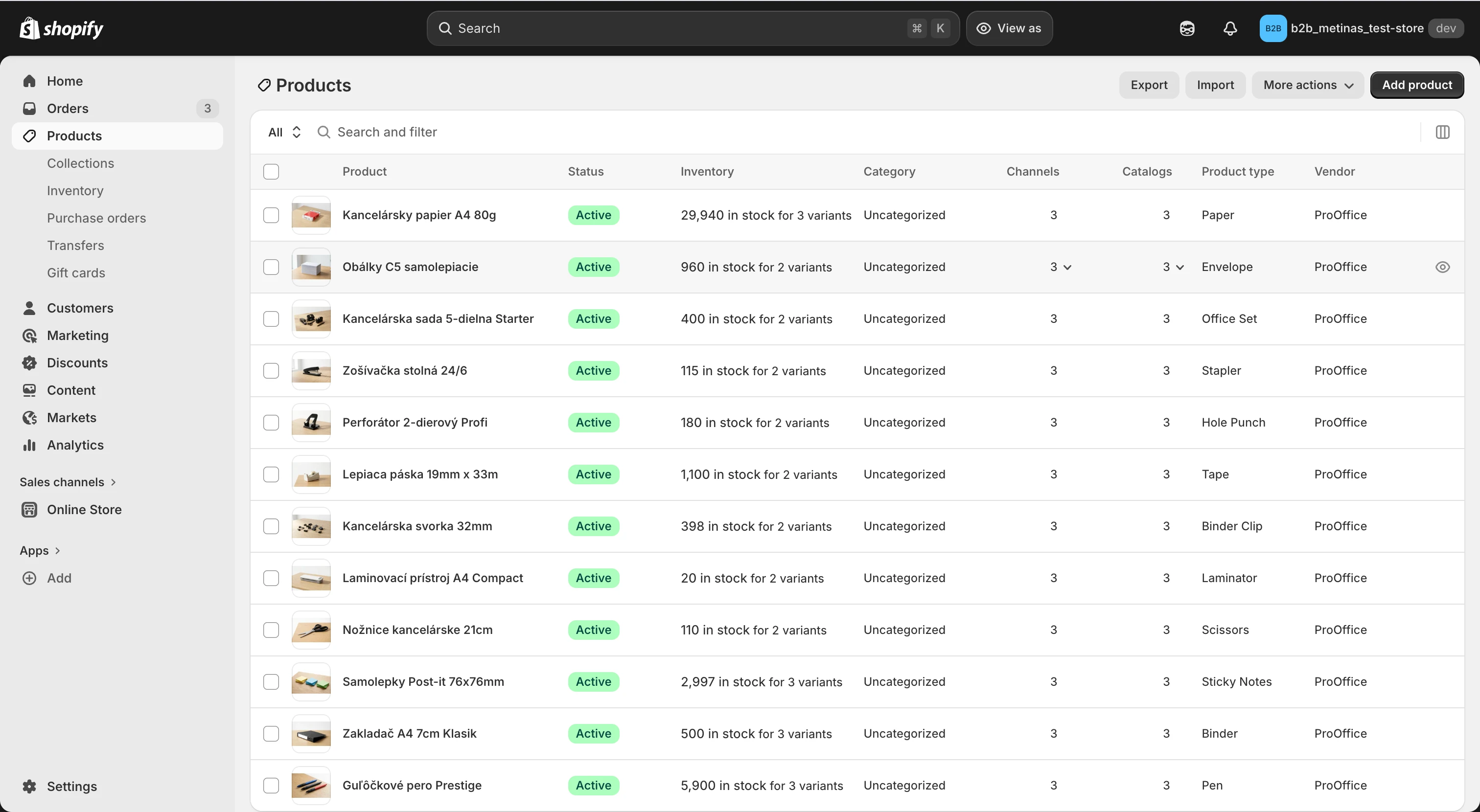Image resolution: width=1480 pixels, height=812 pixels.
Task: Click the Markets globe icon
Action: point(29,417)
